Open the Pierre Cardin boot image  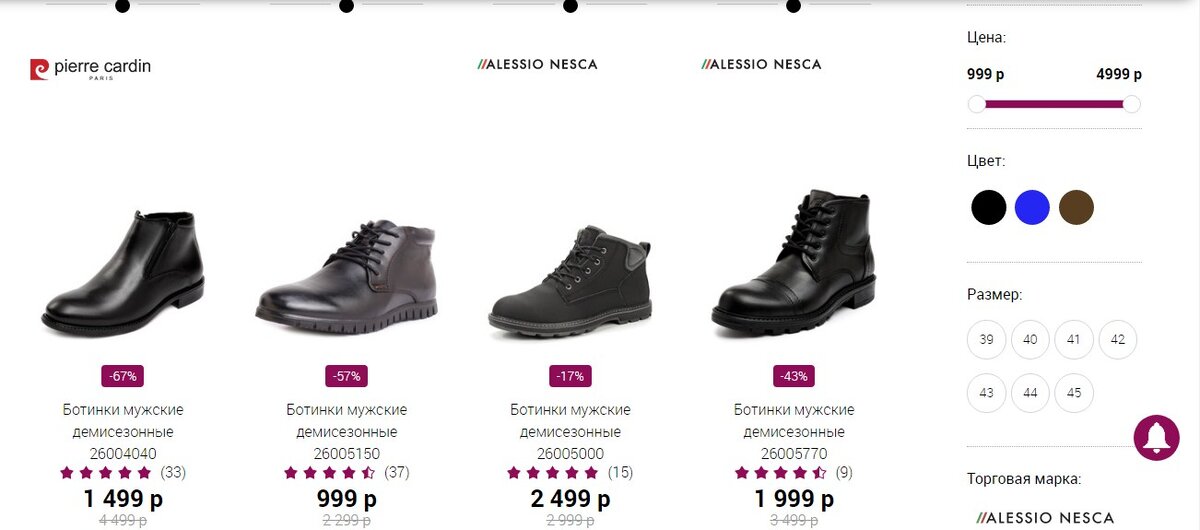tap(123, 272)
